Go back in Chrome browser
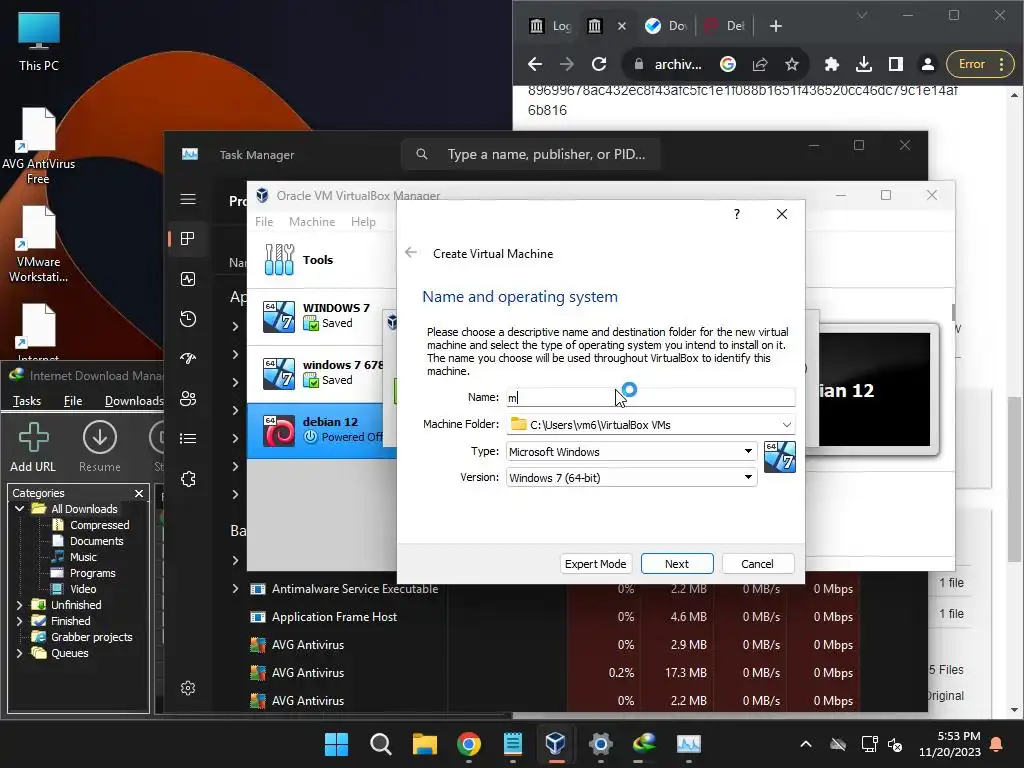This screenshot has height=768, width=1024. (x=535, y=64)
